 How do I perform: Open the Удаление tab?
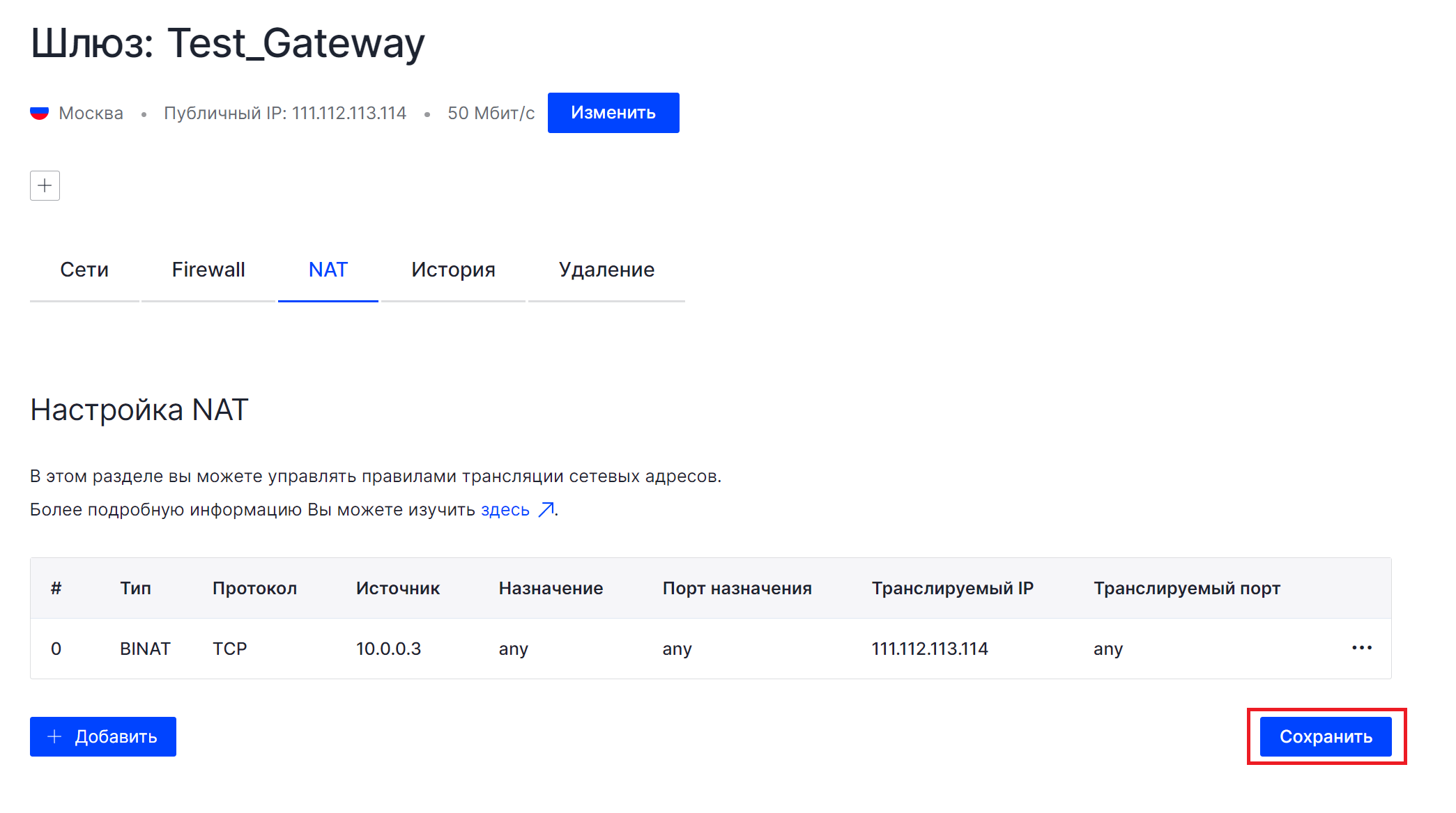click(x=606, y=270)
